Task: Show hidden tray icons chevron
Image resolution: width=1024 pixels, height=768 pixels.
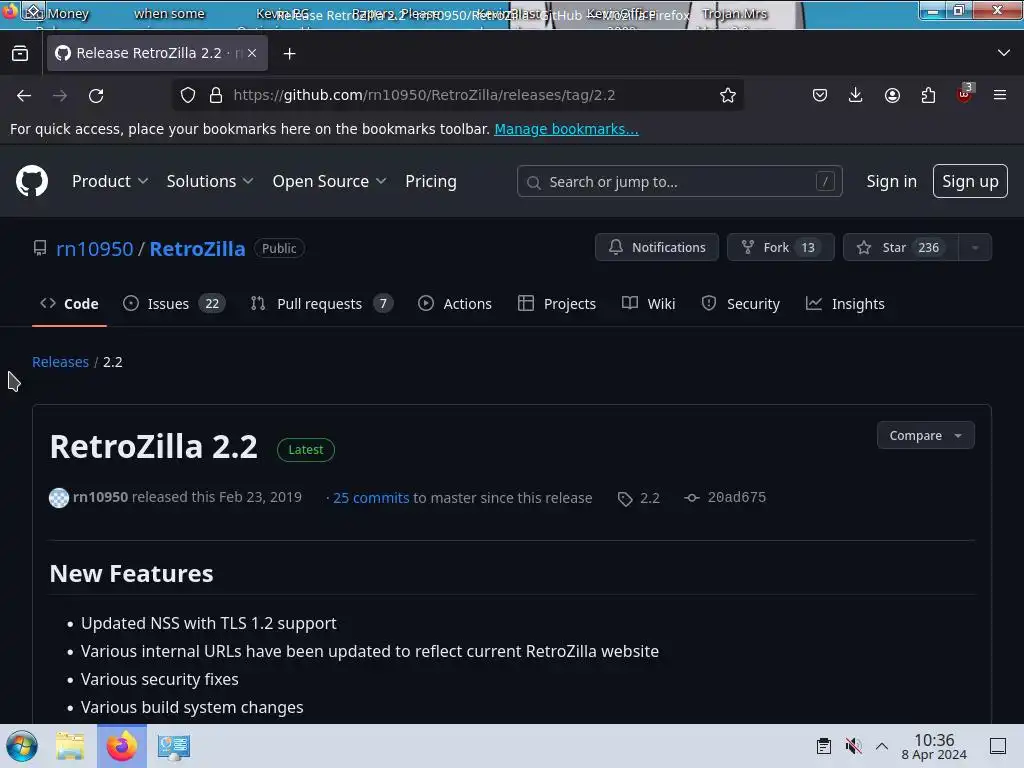Action: (882, 746)
